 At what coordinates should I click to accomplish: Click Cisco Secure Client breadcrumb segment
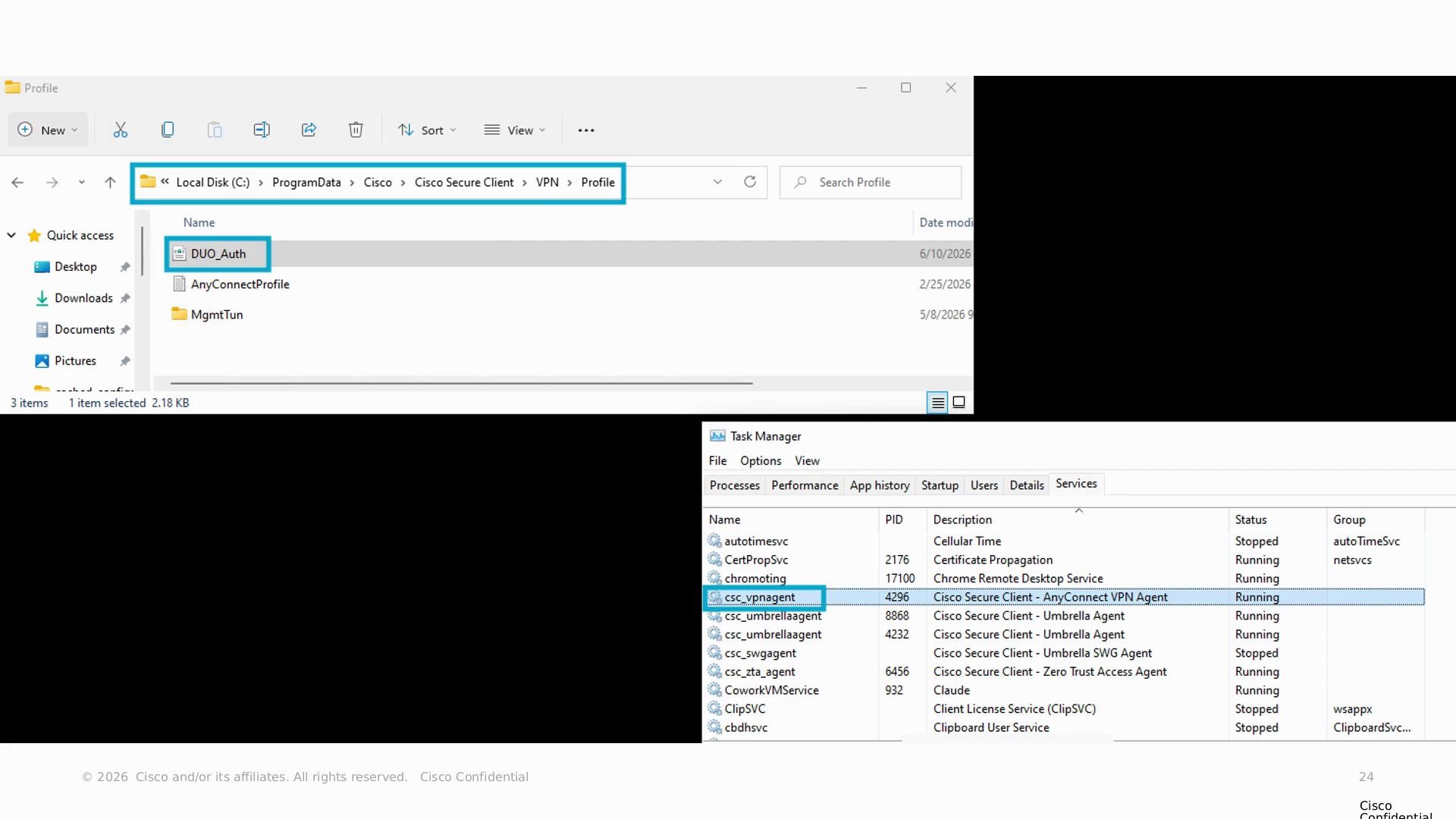pos(464,182)
